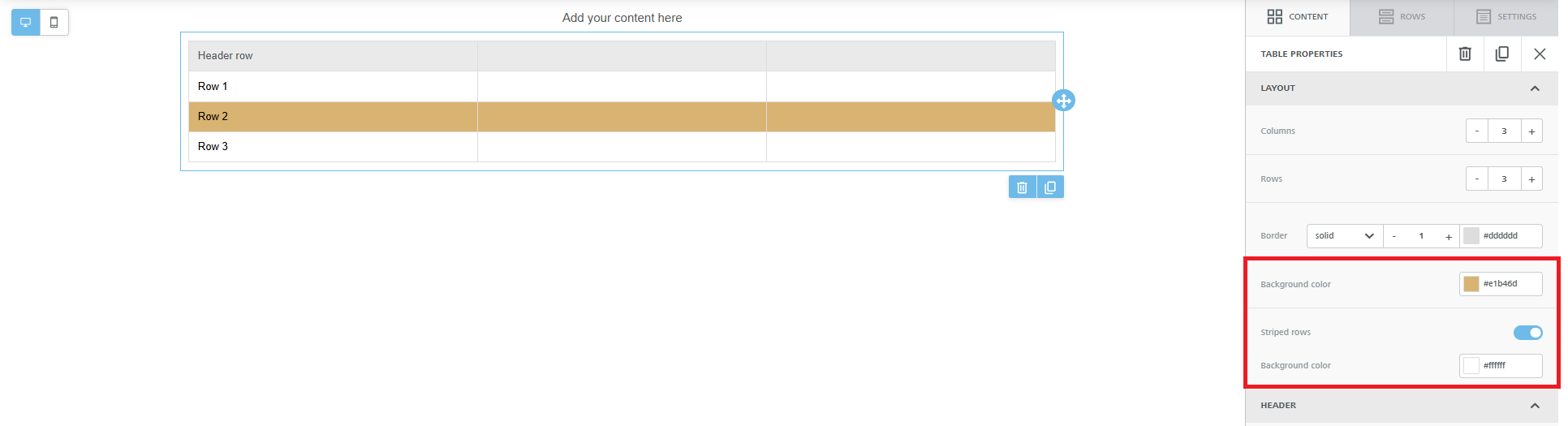Disable the Striped rows toggle
Screen dimensions: 1568x426
click(x=1527, y=333)
